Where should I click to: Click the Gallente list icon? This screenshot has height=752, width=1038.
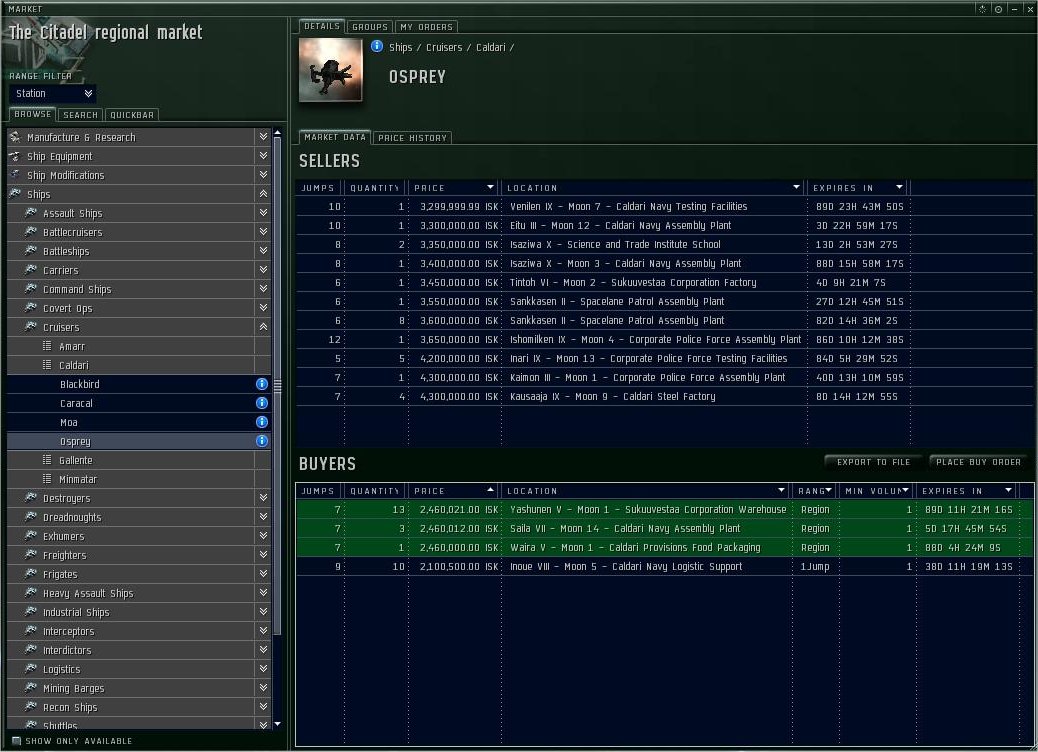coord(47,459)
